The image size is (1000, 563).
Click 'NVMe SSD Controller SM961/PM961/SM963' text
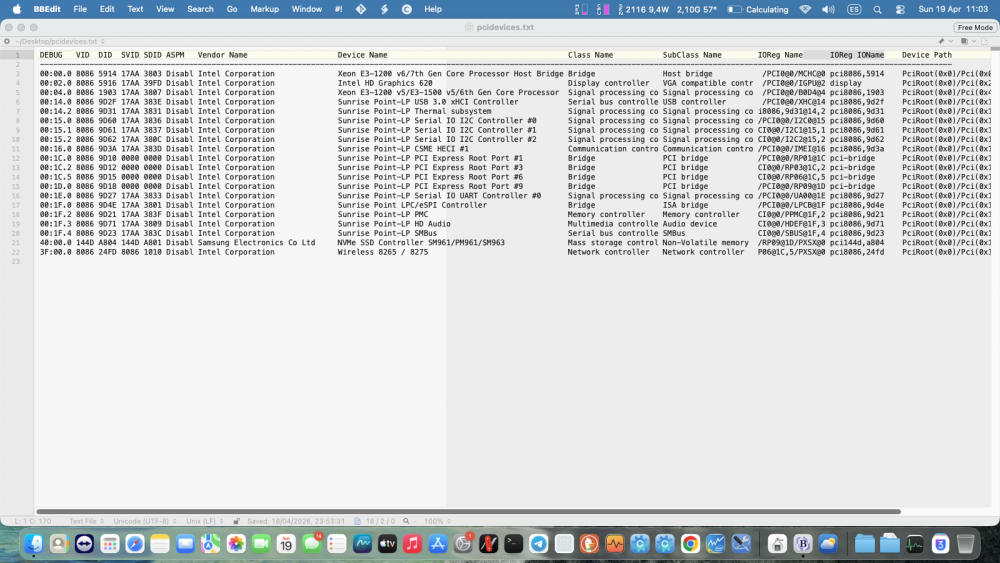421,242
